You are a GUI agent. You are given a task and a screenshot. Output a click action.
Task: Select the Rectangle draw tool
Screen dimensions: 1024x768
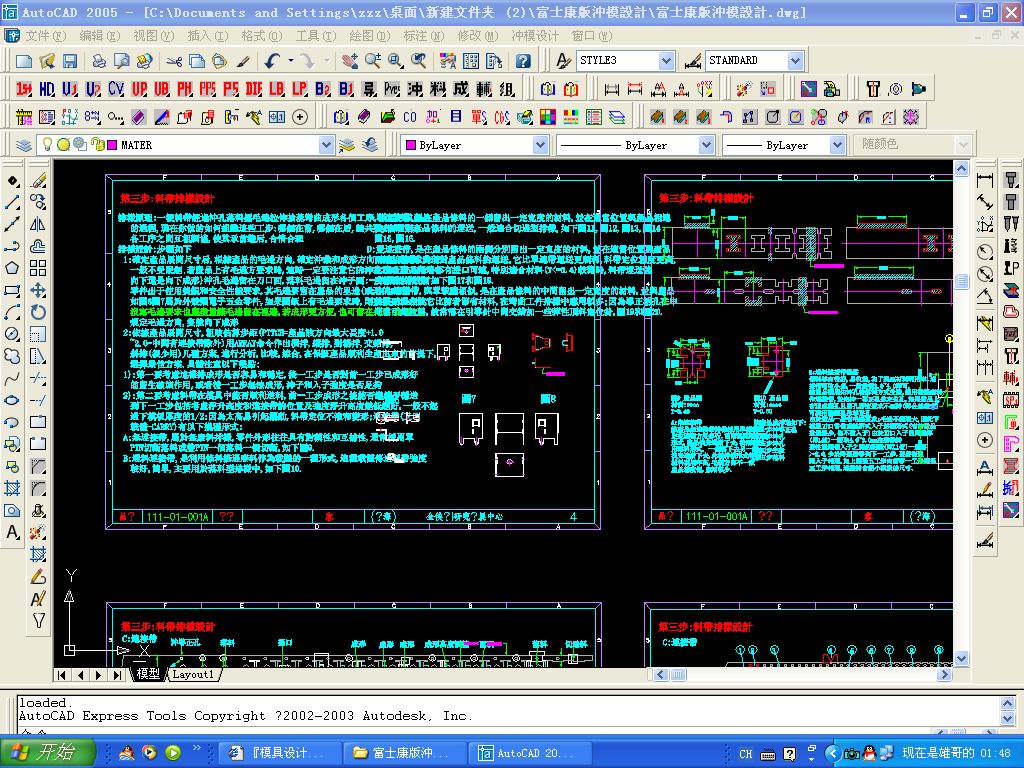point(12,290)
